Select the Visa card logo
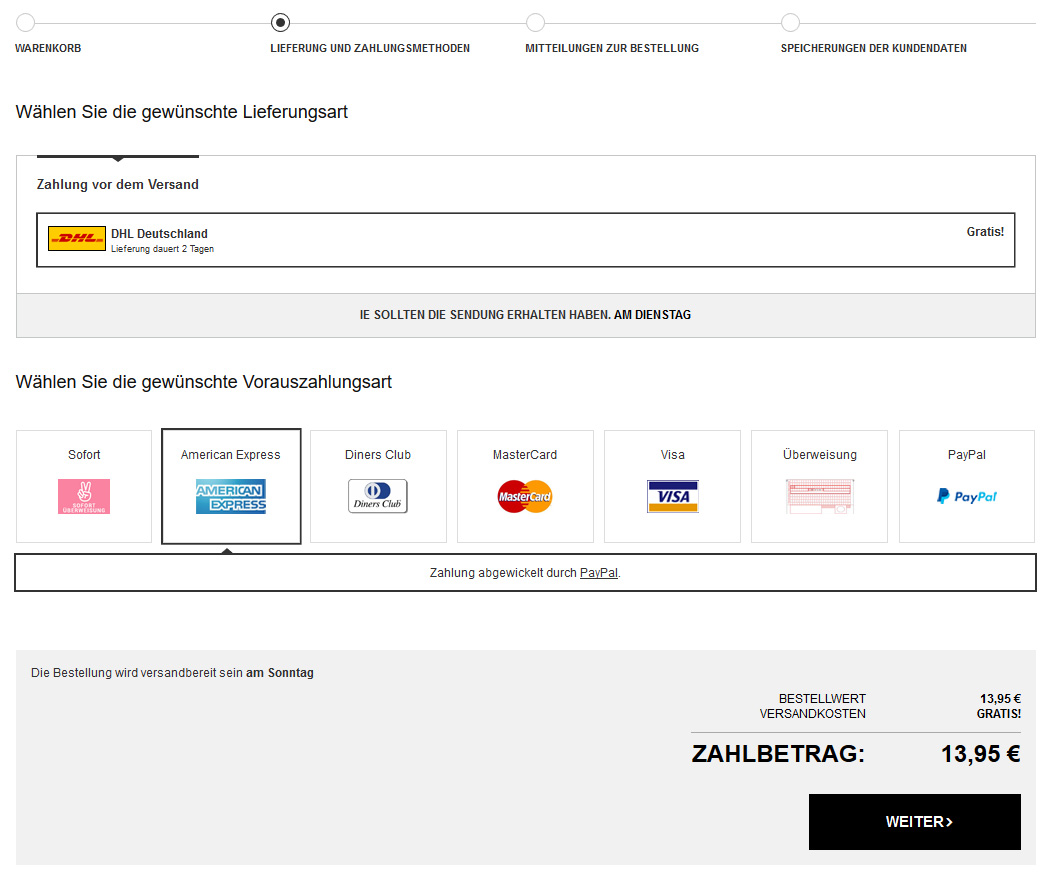Viewport: 1046px width, 882px height. pos(672,496)
